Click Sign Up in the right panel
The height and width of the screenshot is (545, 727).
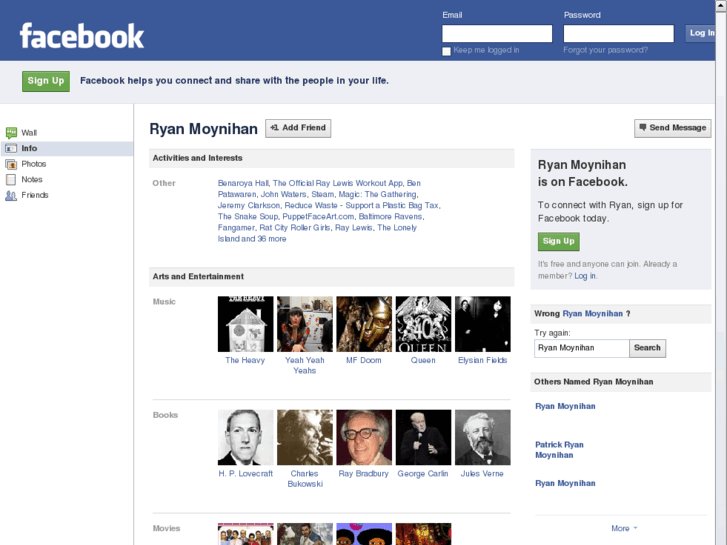click(559, 241)
